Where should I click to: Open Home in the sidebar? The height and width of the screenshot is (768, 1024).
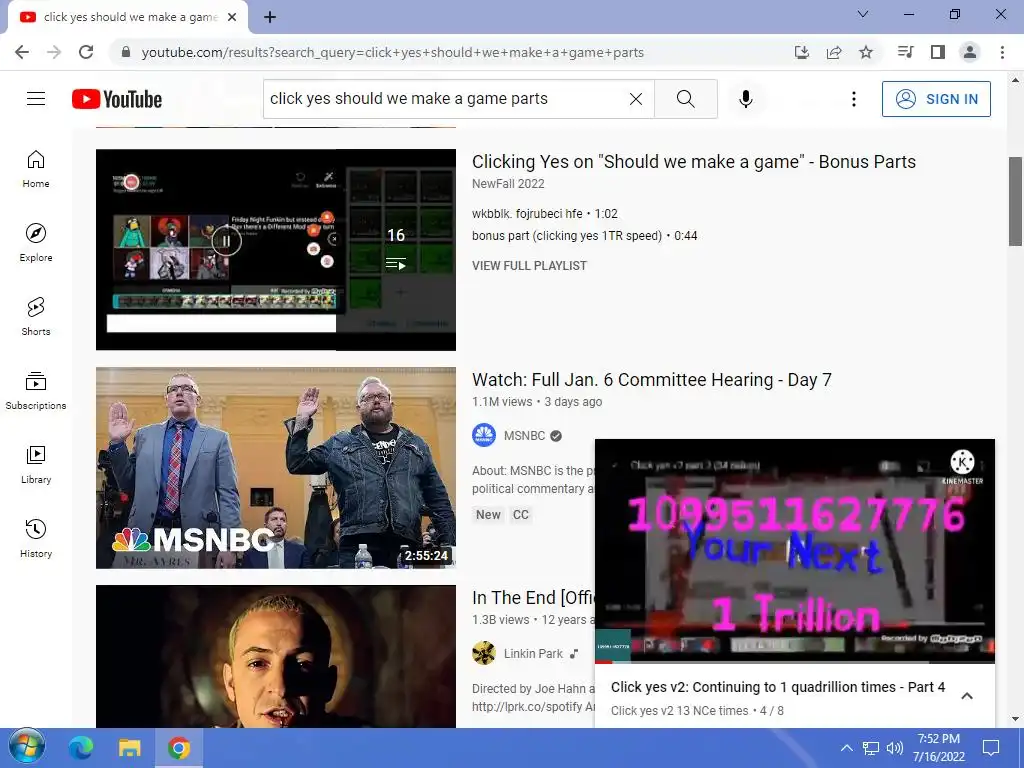(x=36, y=169)
